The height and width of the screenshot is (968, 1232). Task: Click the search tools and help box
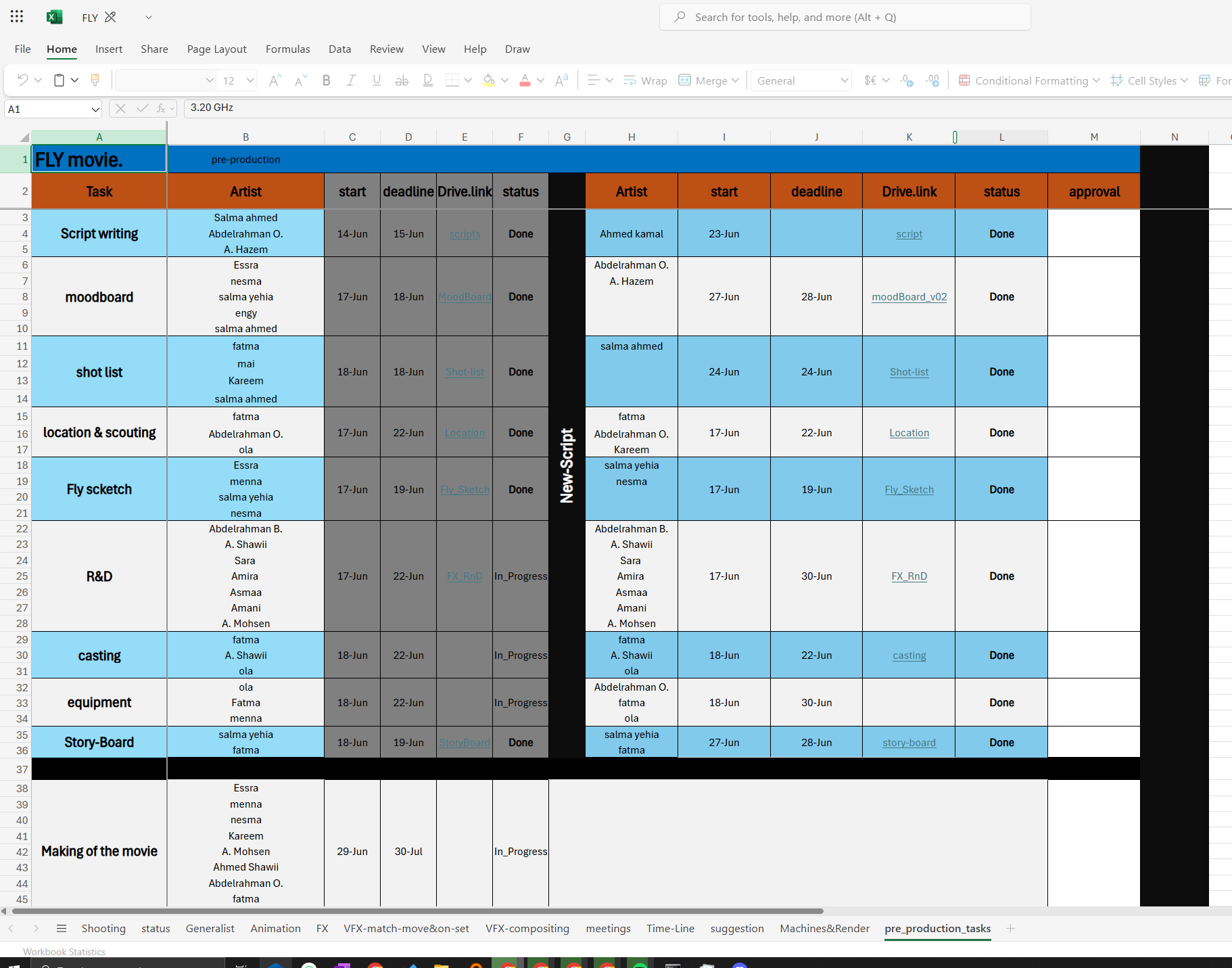coord(845,17)
